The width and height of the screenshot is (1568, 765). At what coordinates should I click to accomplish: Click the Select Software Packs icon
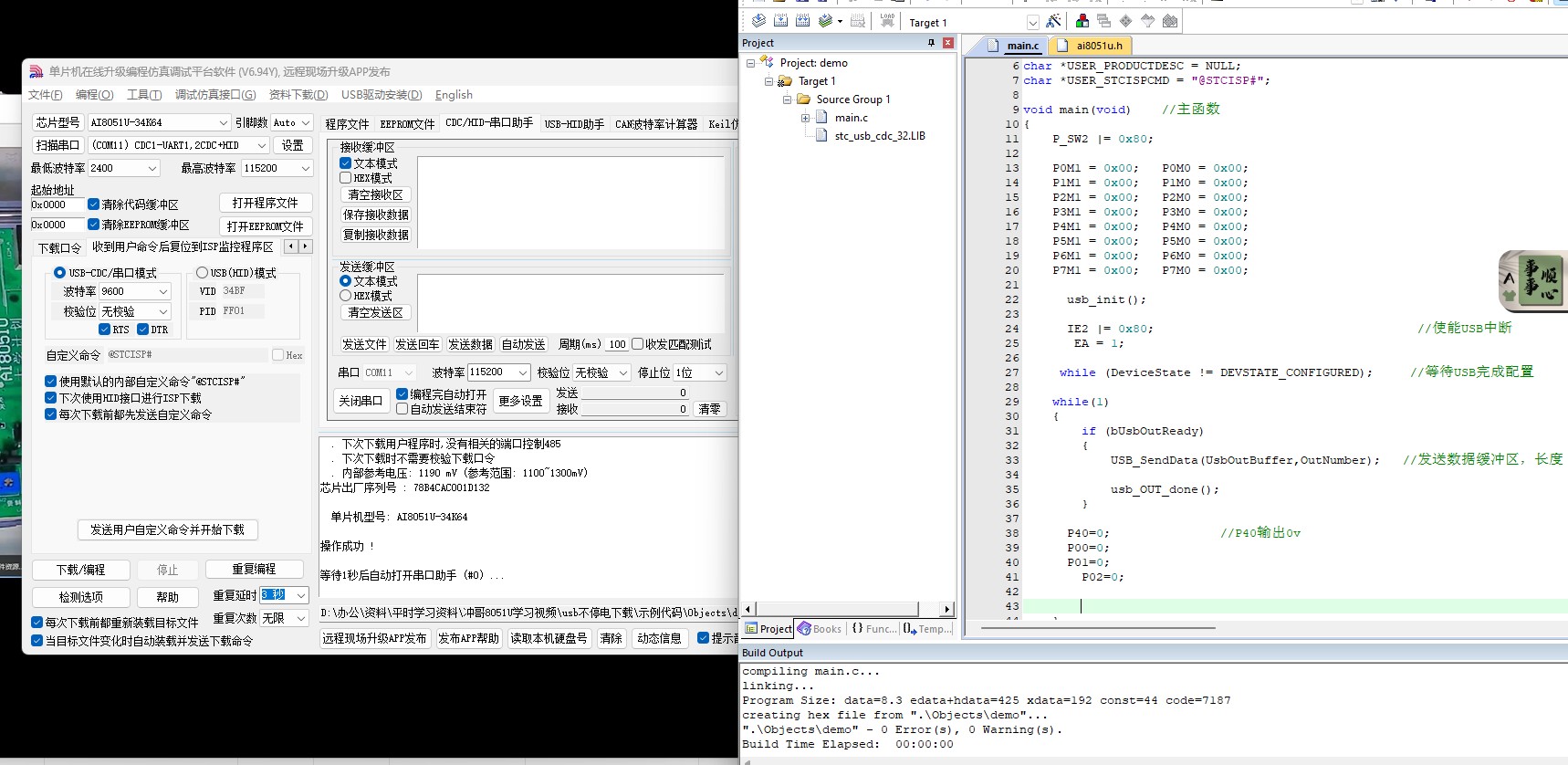[1148, 21]
